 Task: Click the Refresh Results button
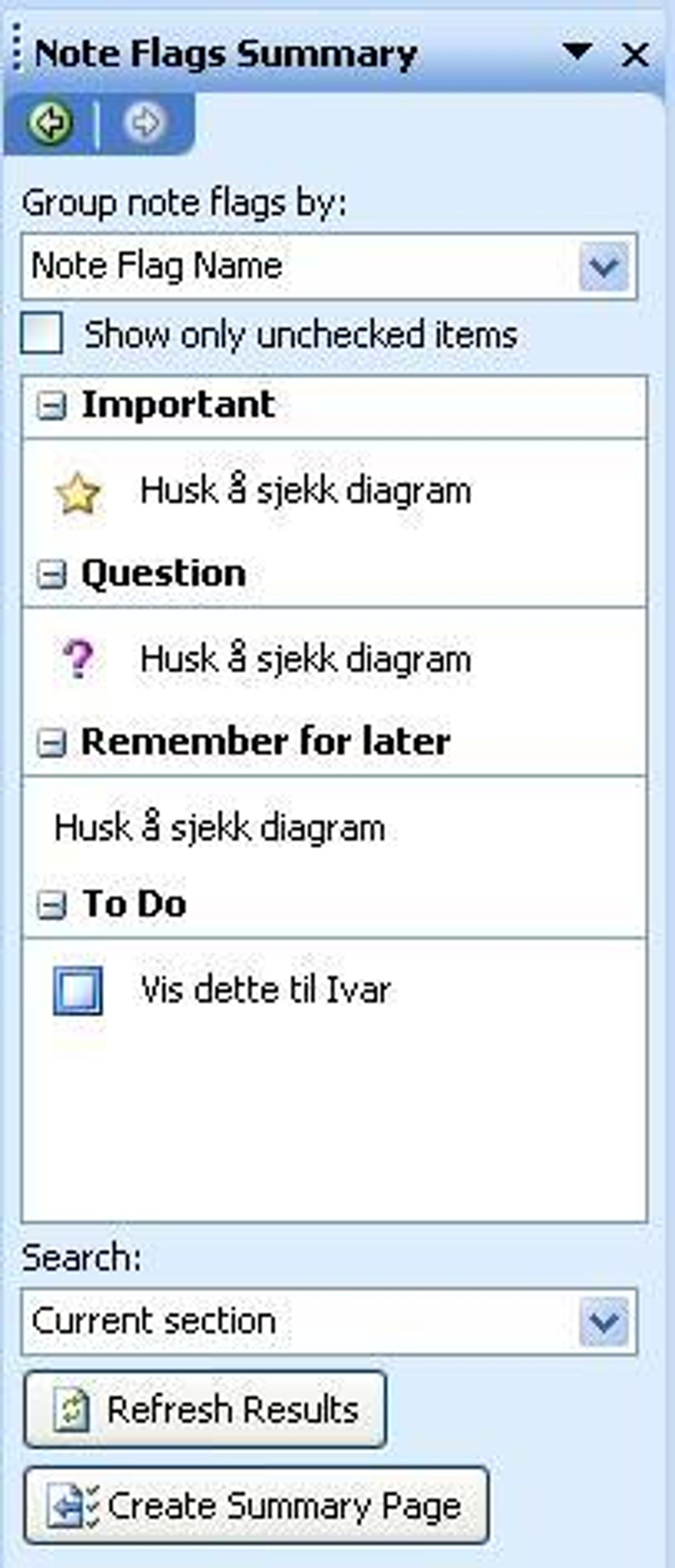(205, 1409)
